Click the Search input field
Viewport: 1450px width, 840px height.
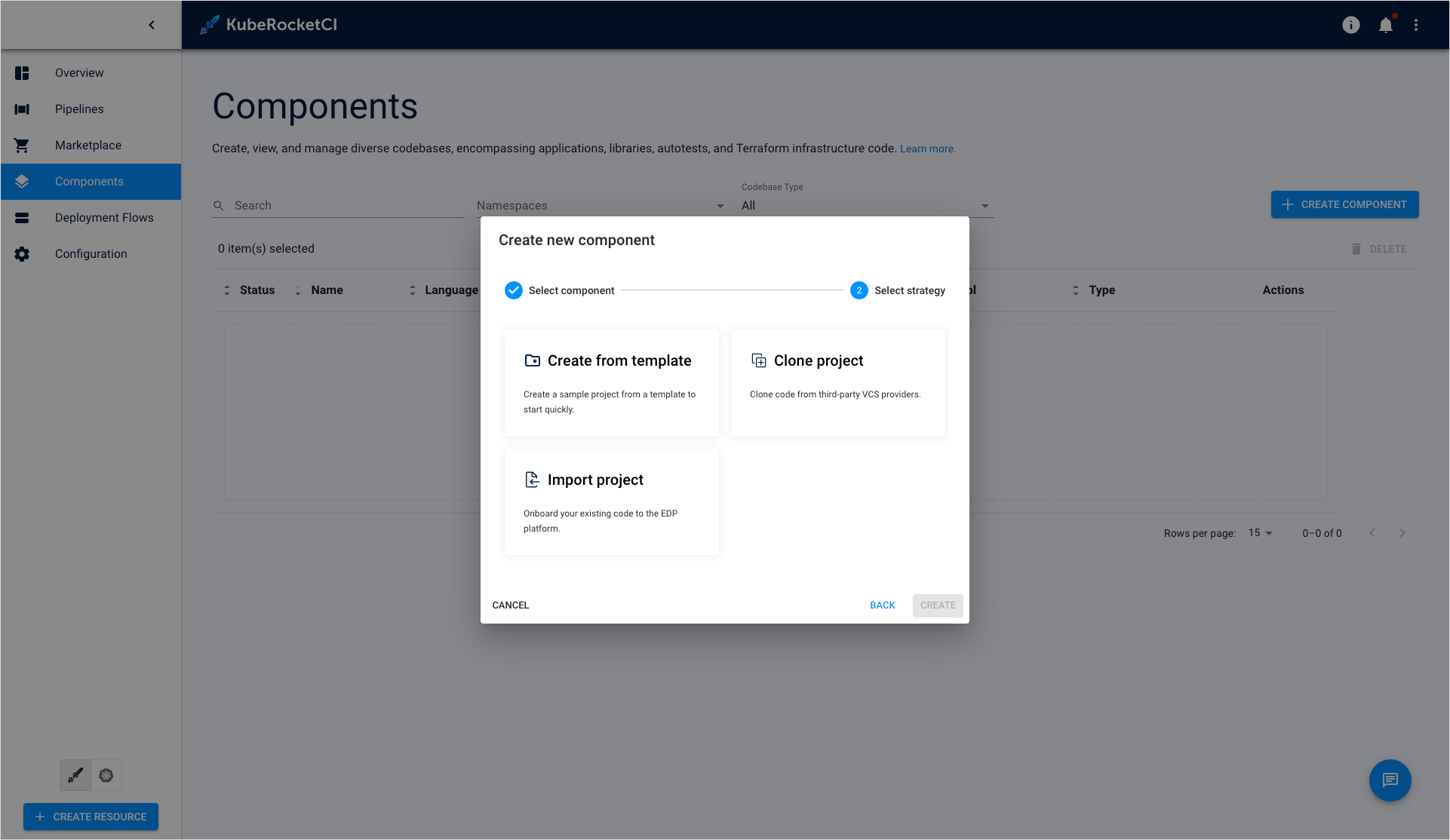[347, 206]
